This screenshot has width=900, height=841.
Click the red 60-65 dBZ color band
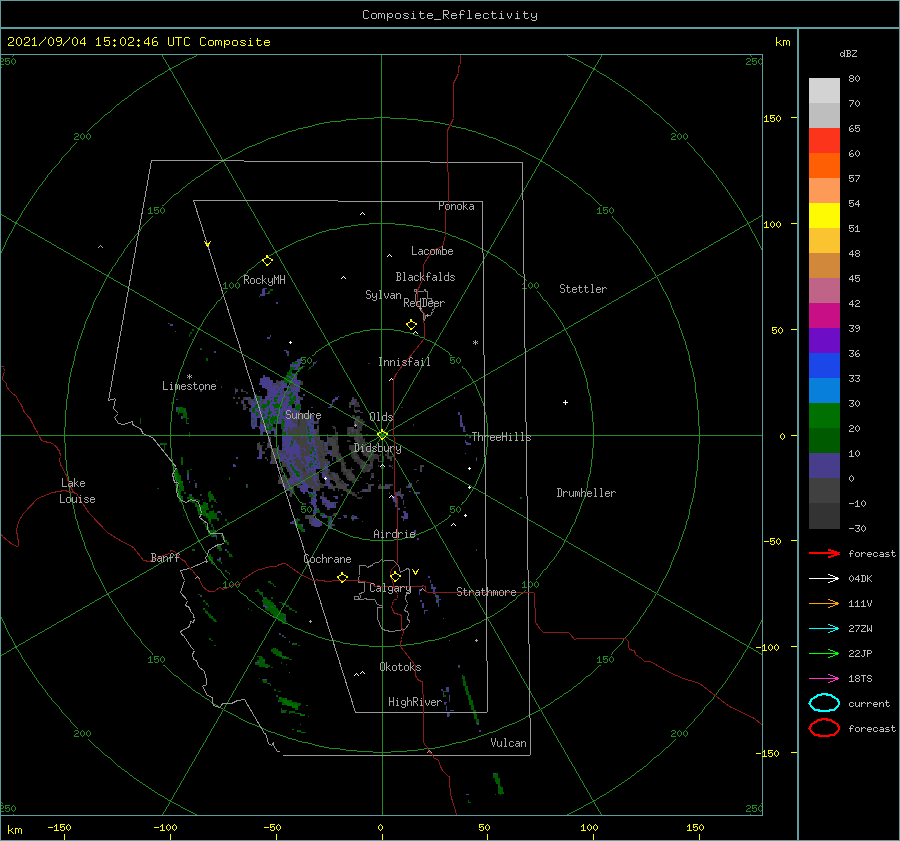pyautogui.click(x=824, y=141)
